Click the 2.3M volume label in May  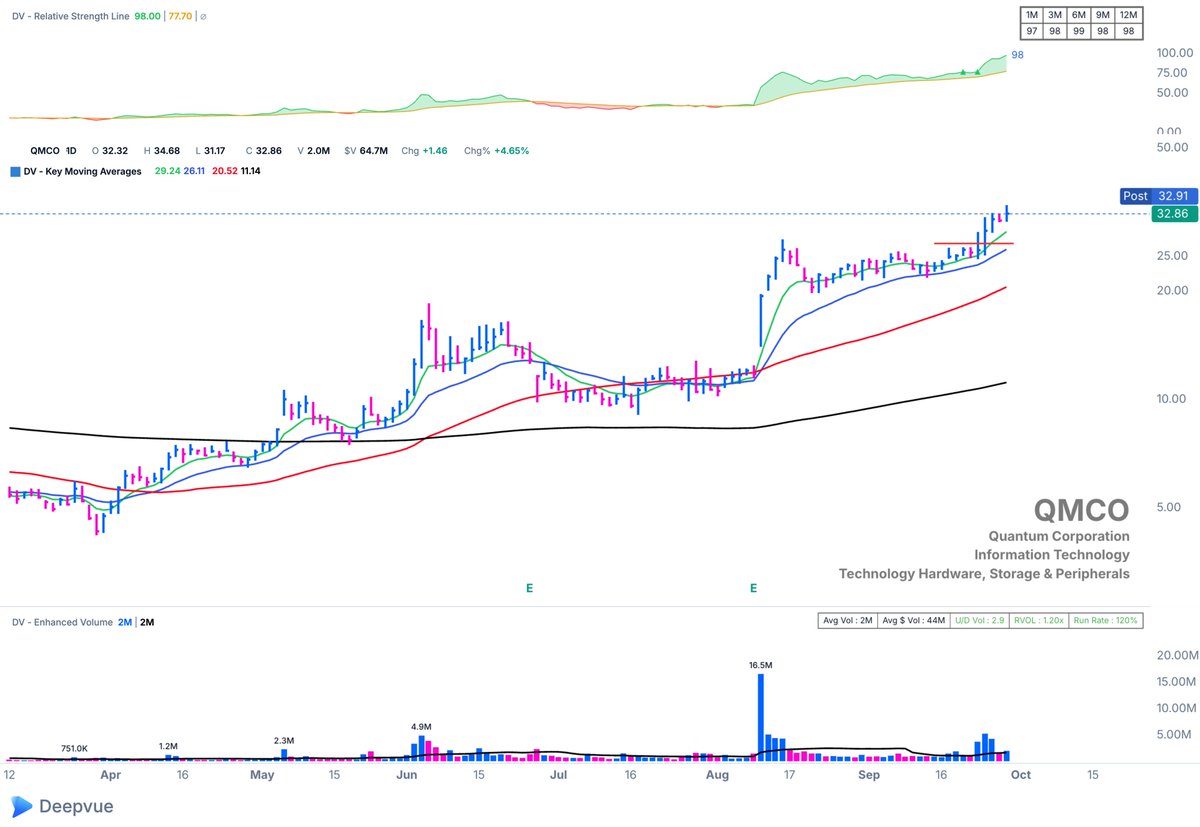284,740
